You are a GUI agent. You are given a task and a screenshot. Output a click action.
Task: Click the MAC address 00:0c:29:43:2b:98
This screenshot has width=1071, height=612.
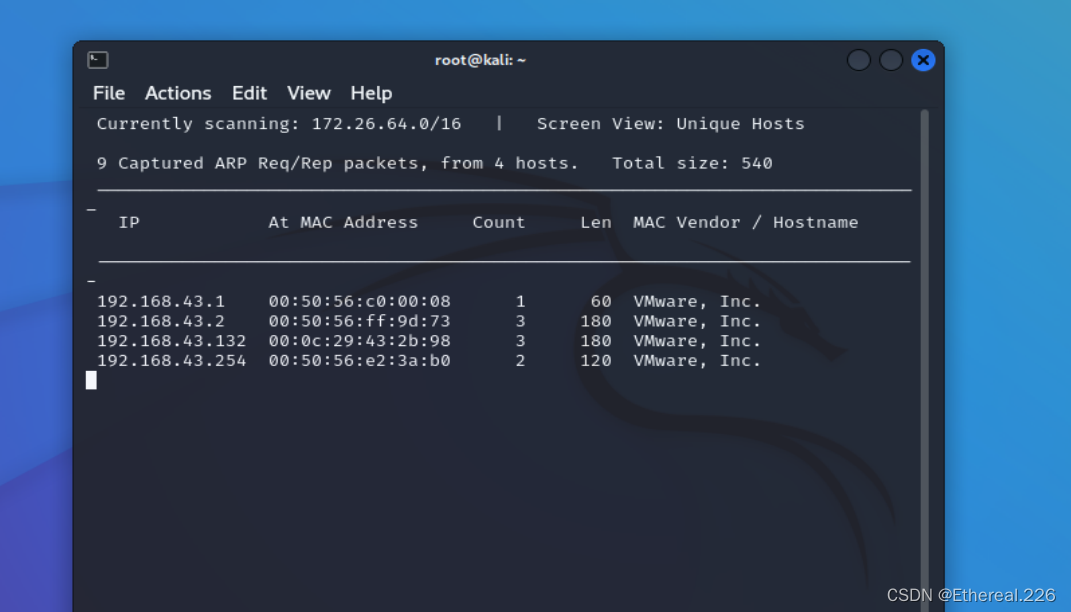(360, 340)
